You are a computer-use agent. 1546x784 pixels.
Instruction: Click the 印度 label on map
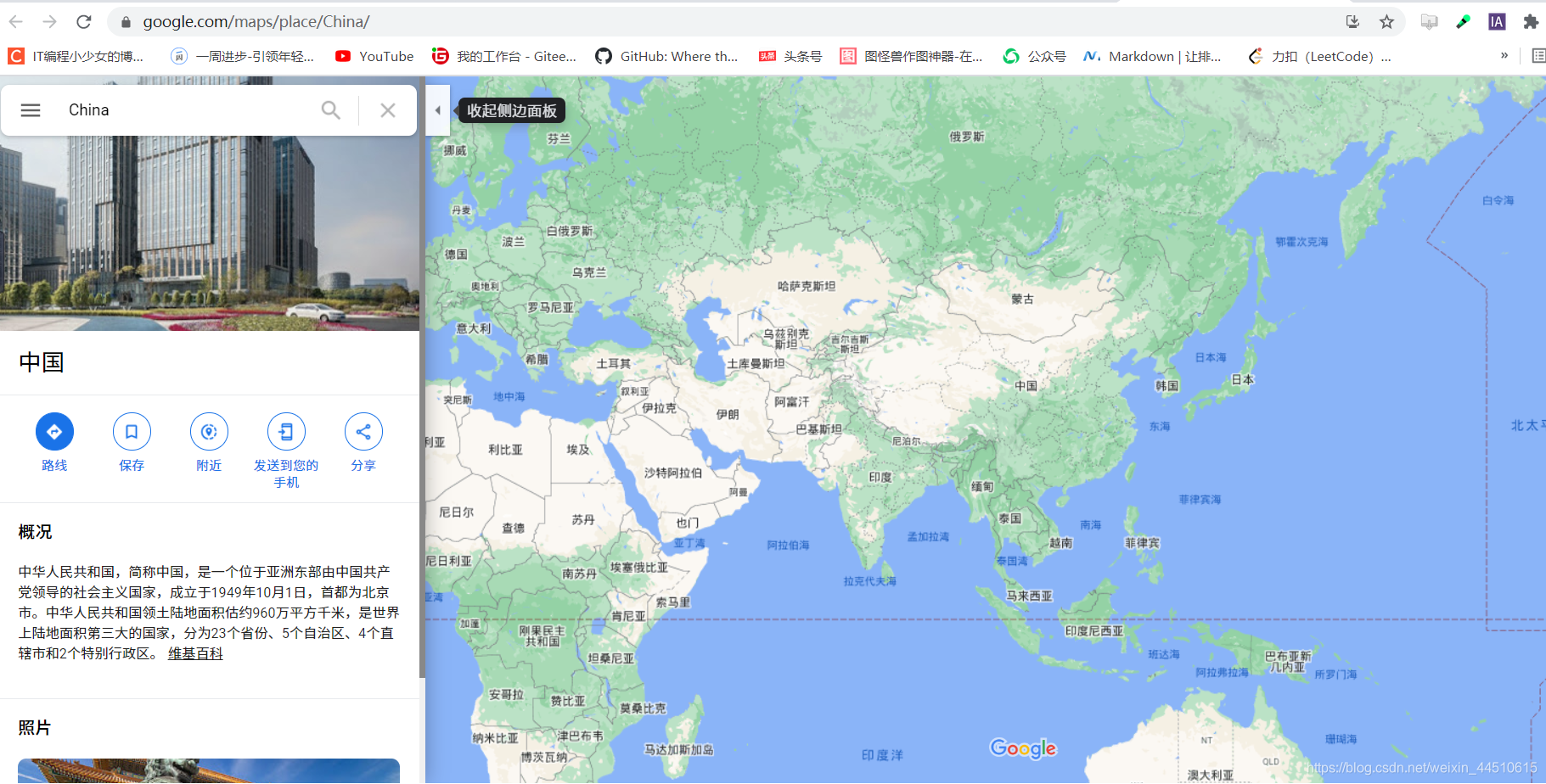pos(880,478)
